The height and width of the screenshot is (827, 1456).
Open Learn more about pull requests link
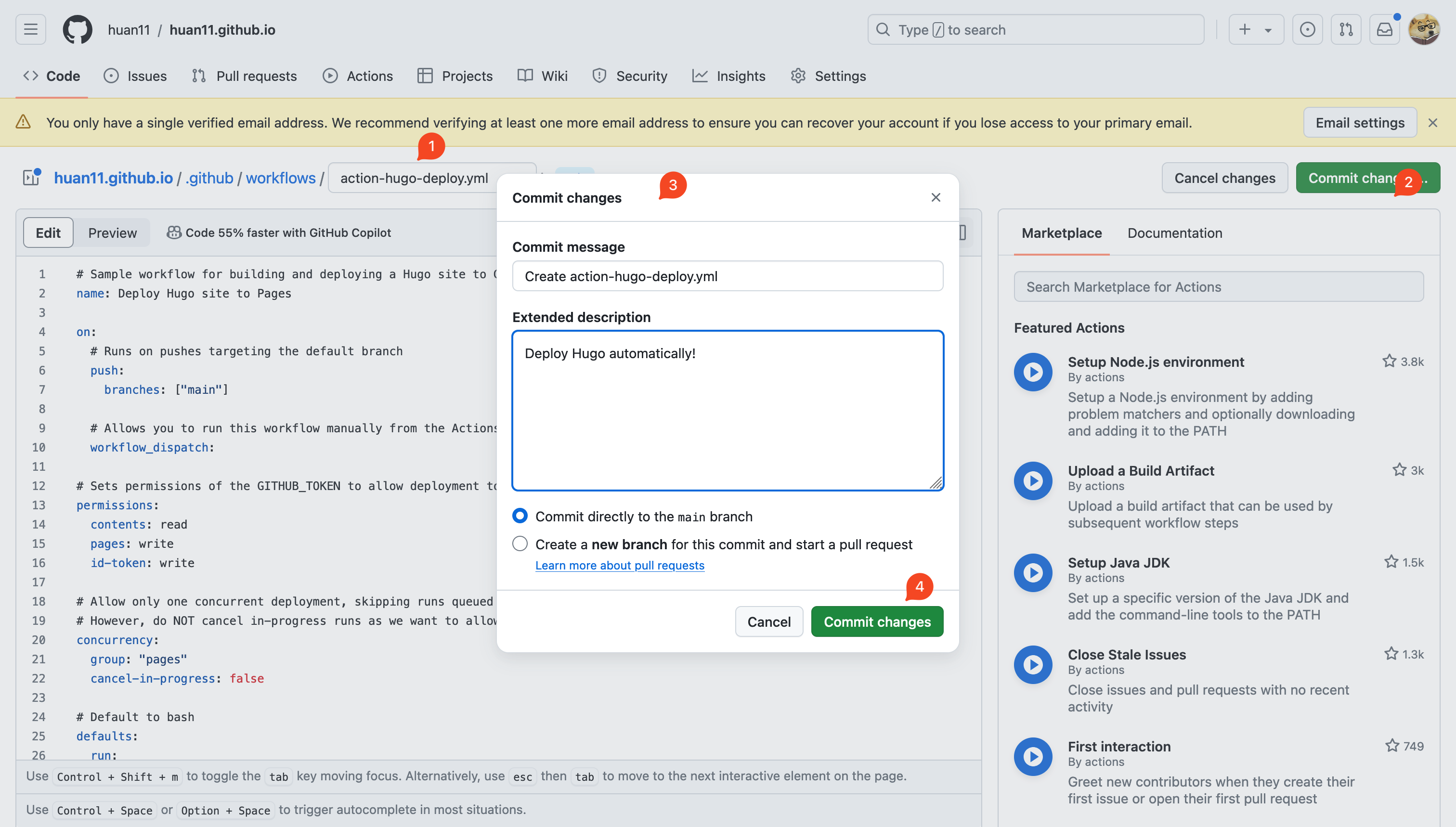pos(619,565)
